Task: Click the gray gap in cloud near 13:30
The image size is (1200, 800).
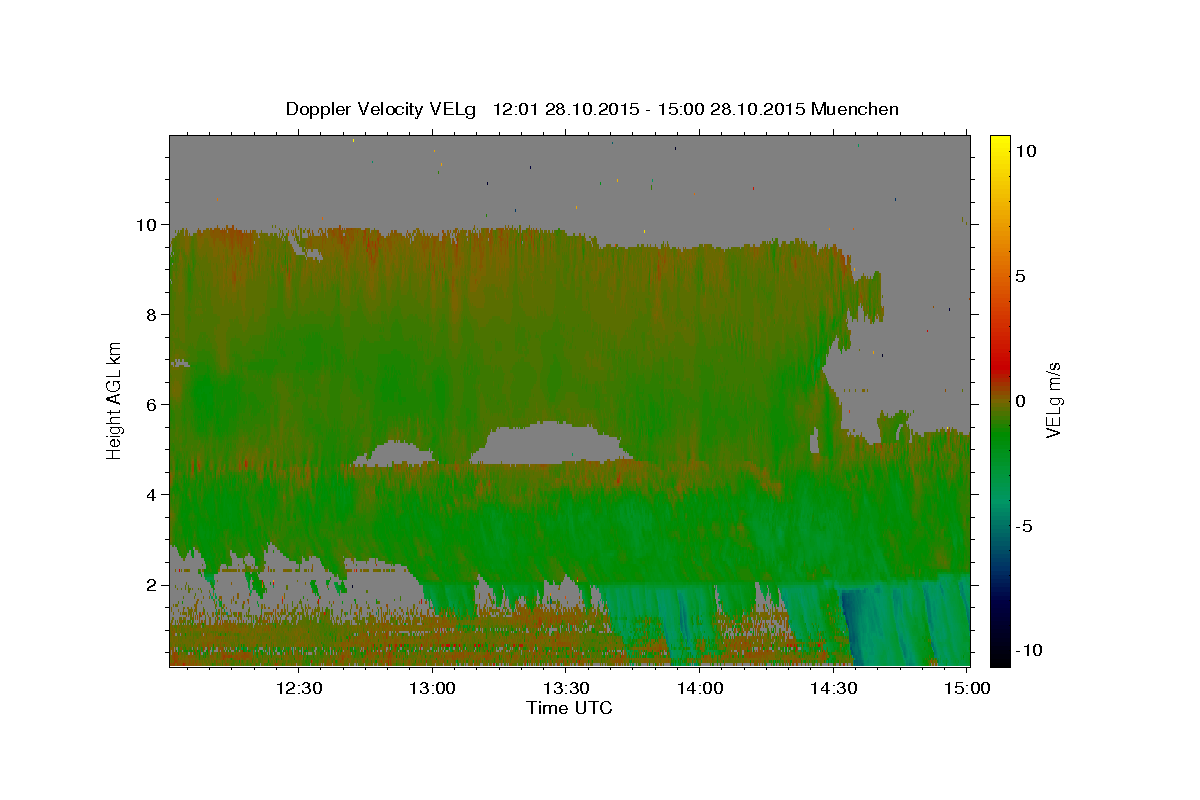Action: point(549,443)
